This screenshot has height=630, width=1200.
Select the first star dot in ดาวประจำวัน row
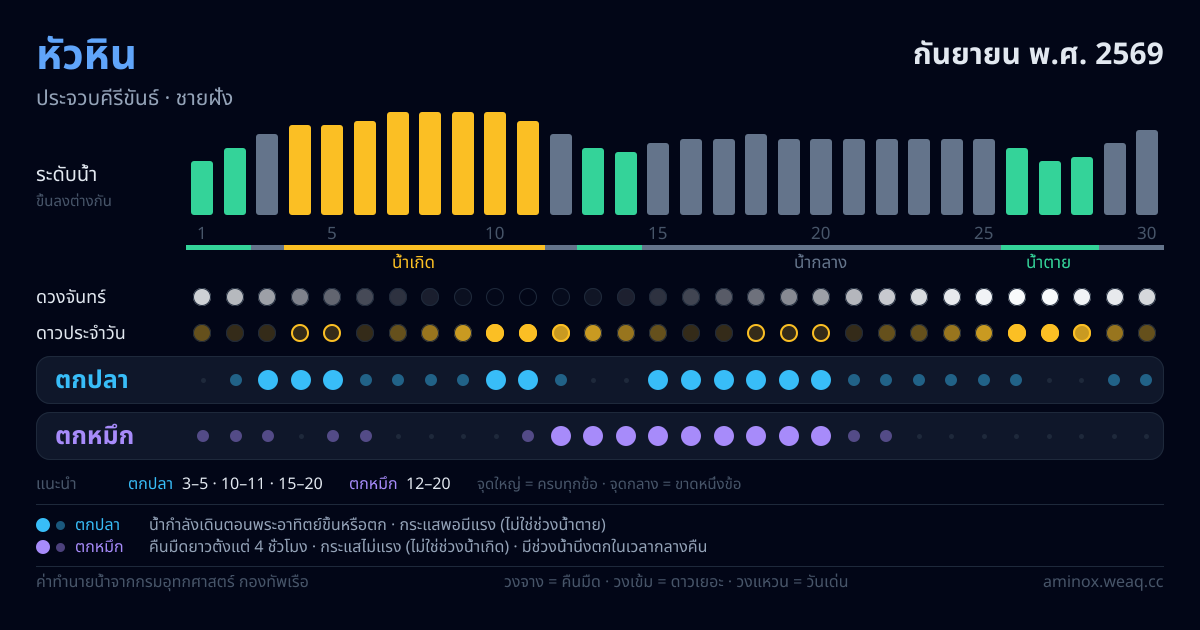(x=202, y=333)
